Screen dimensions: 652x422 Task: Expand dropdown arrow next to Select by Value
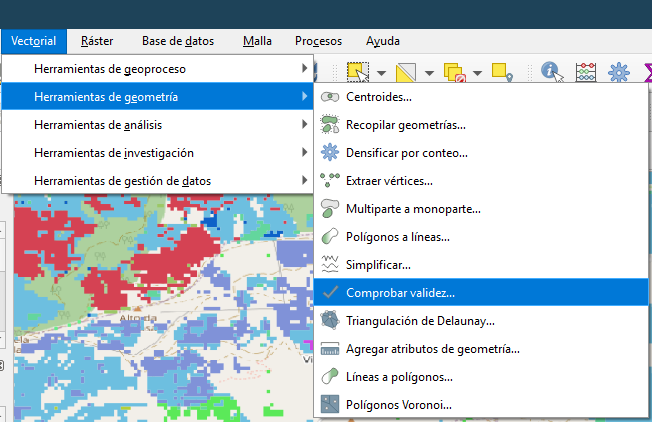pos(429,72)
